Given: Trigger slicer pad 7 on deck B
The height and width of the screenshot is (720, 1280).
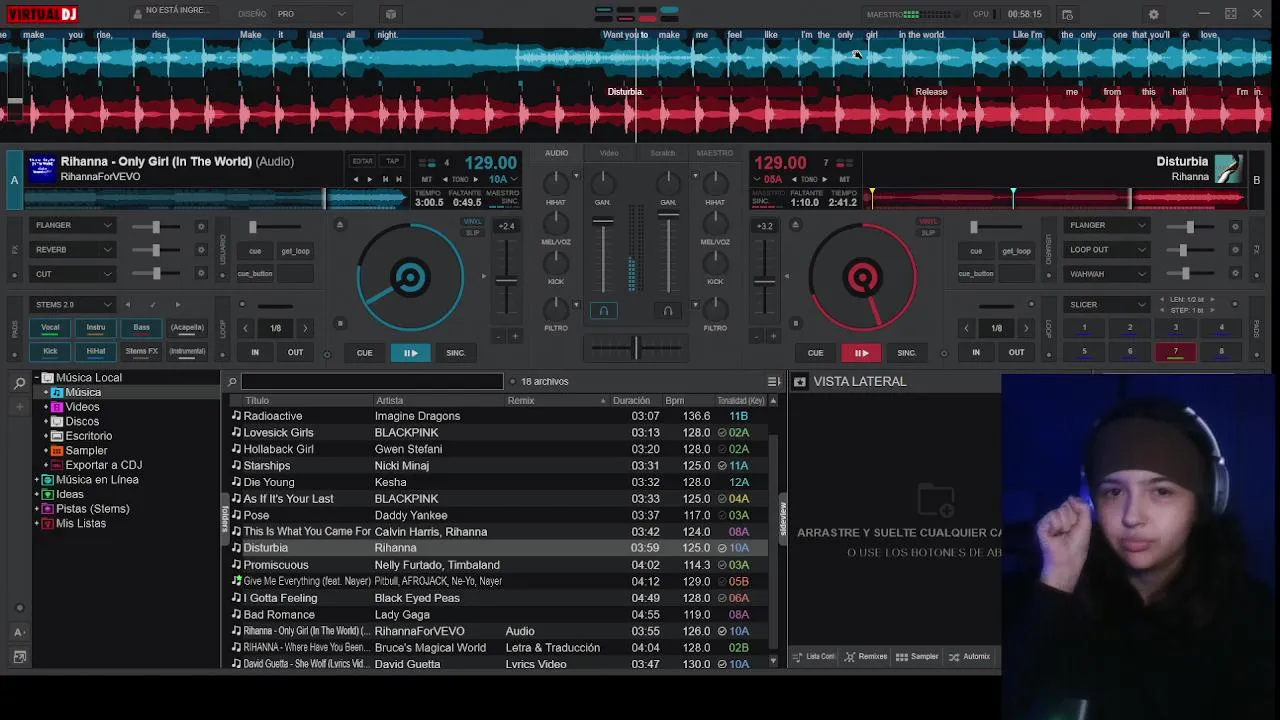Looking at the screenshot, I should click(x=1175, y=352).
